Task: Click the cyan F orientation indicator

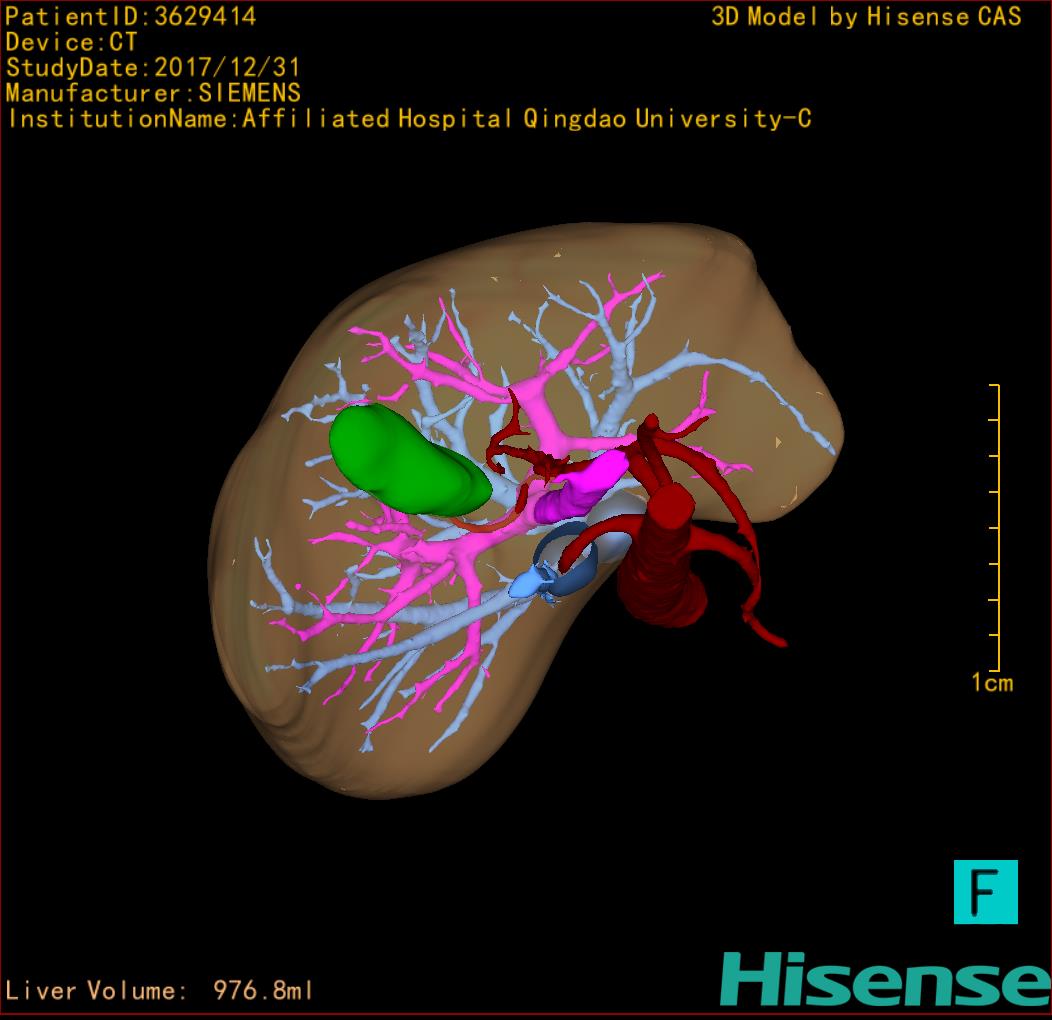Action: click(x=985, y=891)
